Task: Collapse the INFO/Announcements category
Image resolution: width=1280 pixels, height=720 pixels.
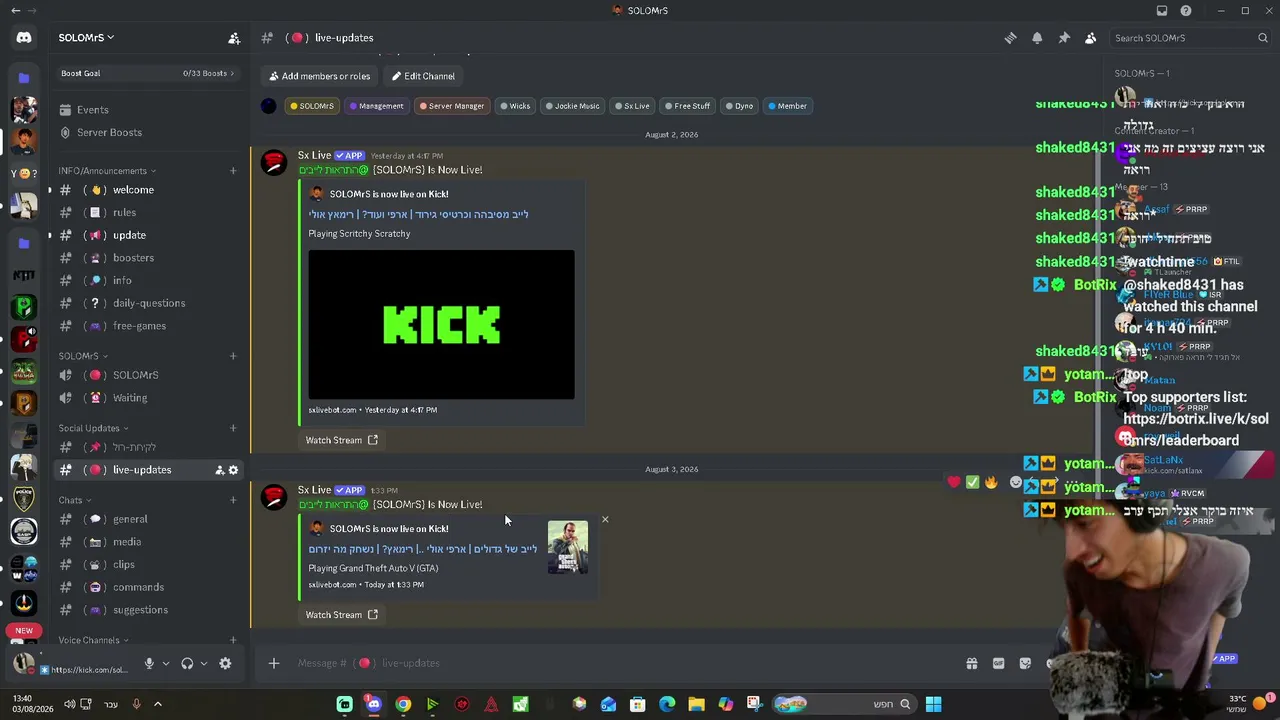Action: click(107, 171)
